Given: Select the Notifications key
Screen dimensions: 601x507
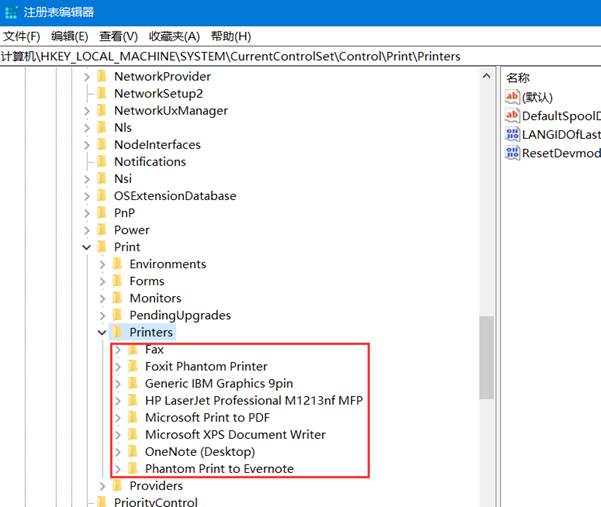Looking at the screenshot, I should point(150,162).
